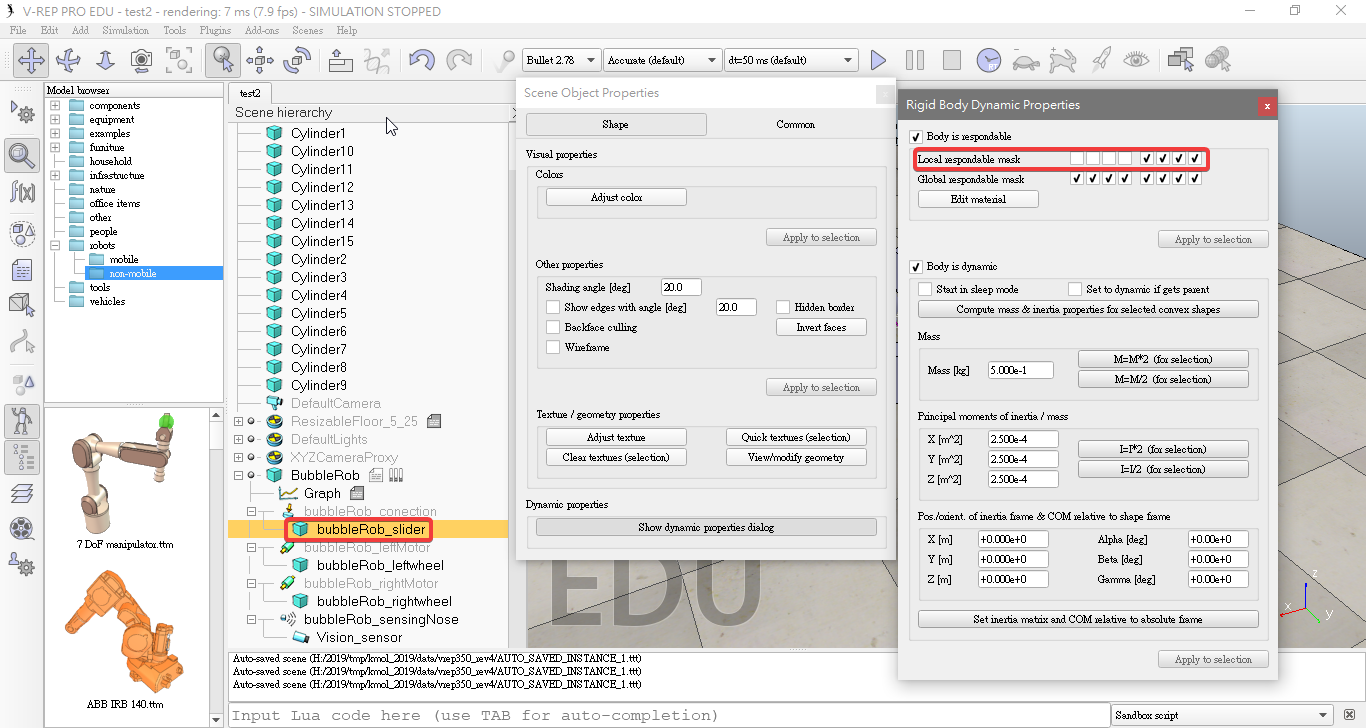Open the collections icon in sidebar
Viewport: 1366px width, 728px height.
[22, 233]
